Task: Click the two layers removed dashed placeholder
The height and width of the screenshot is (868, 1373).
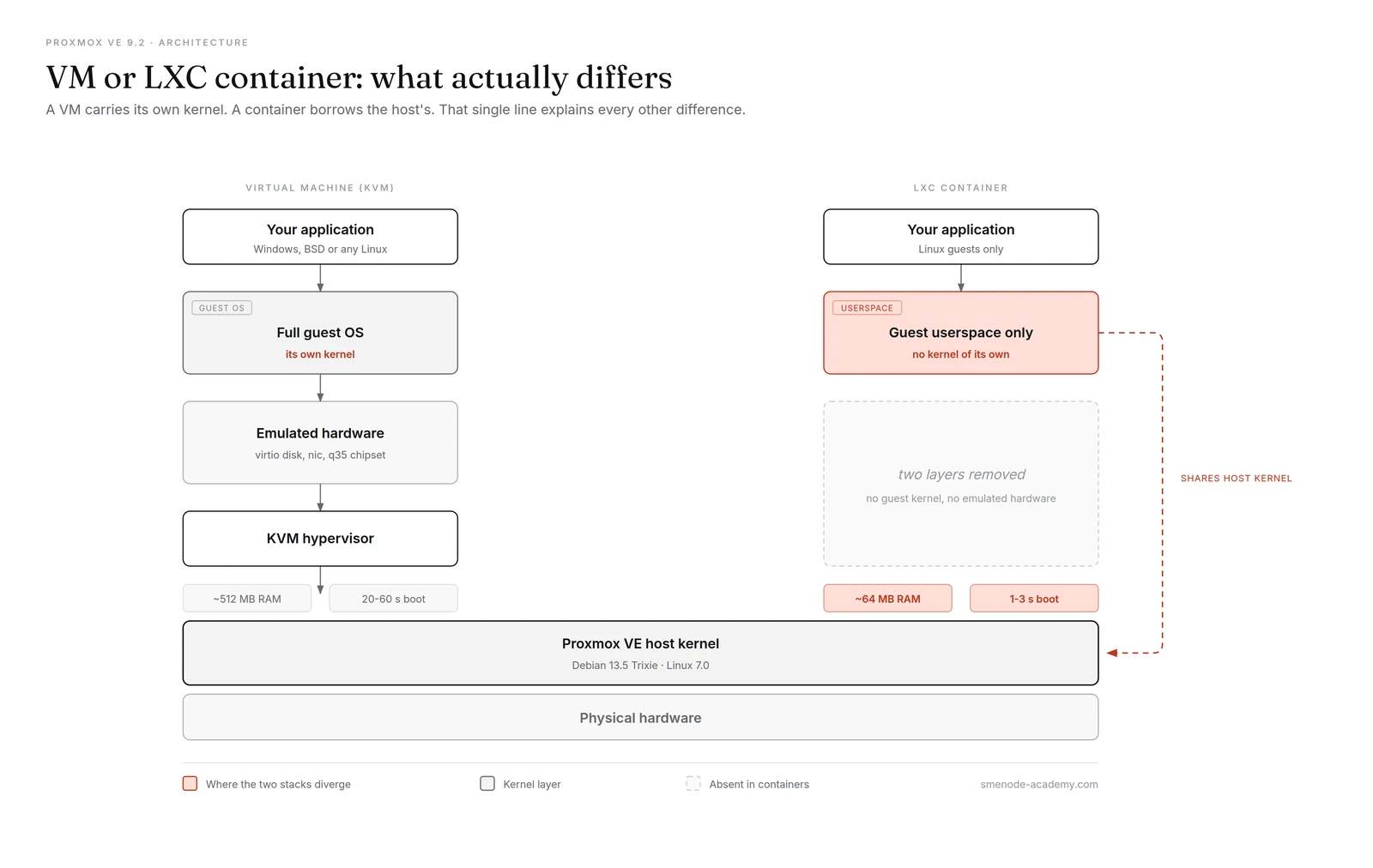Action: (x=961, y=484)
